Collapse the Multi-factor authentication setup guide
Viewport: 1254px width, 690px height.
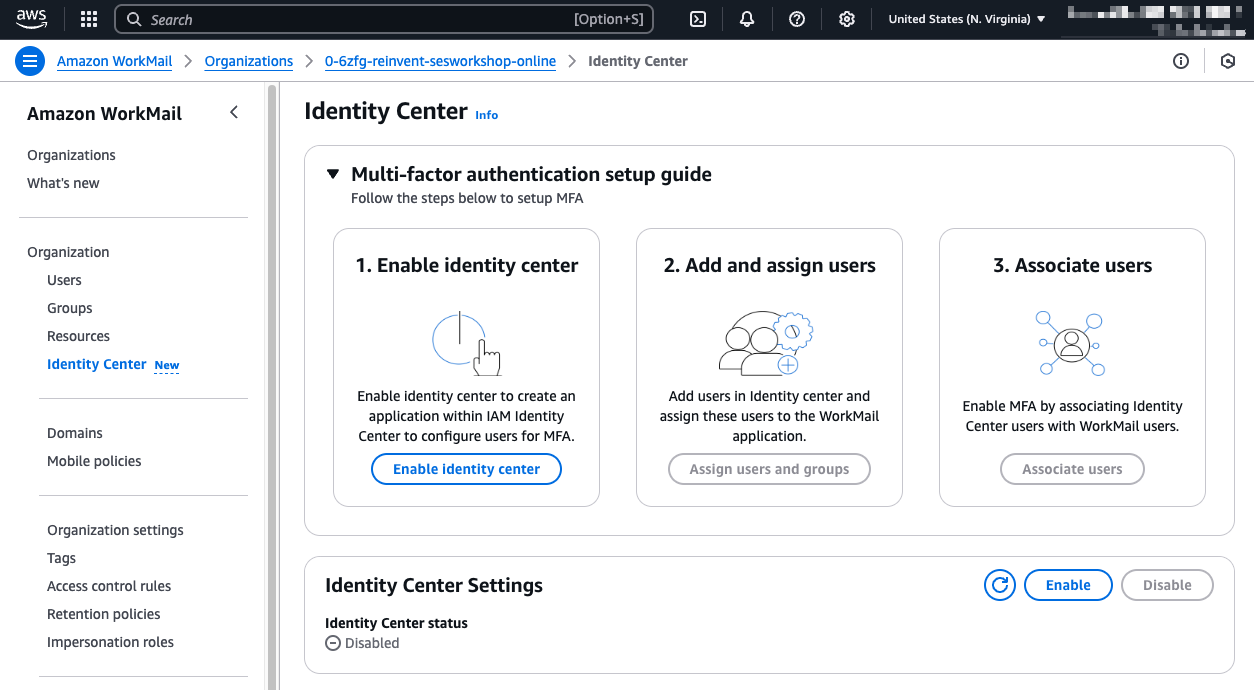coord(333,174)
